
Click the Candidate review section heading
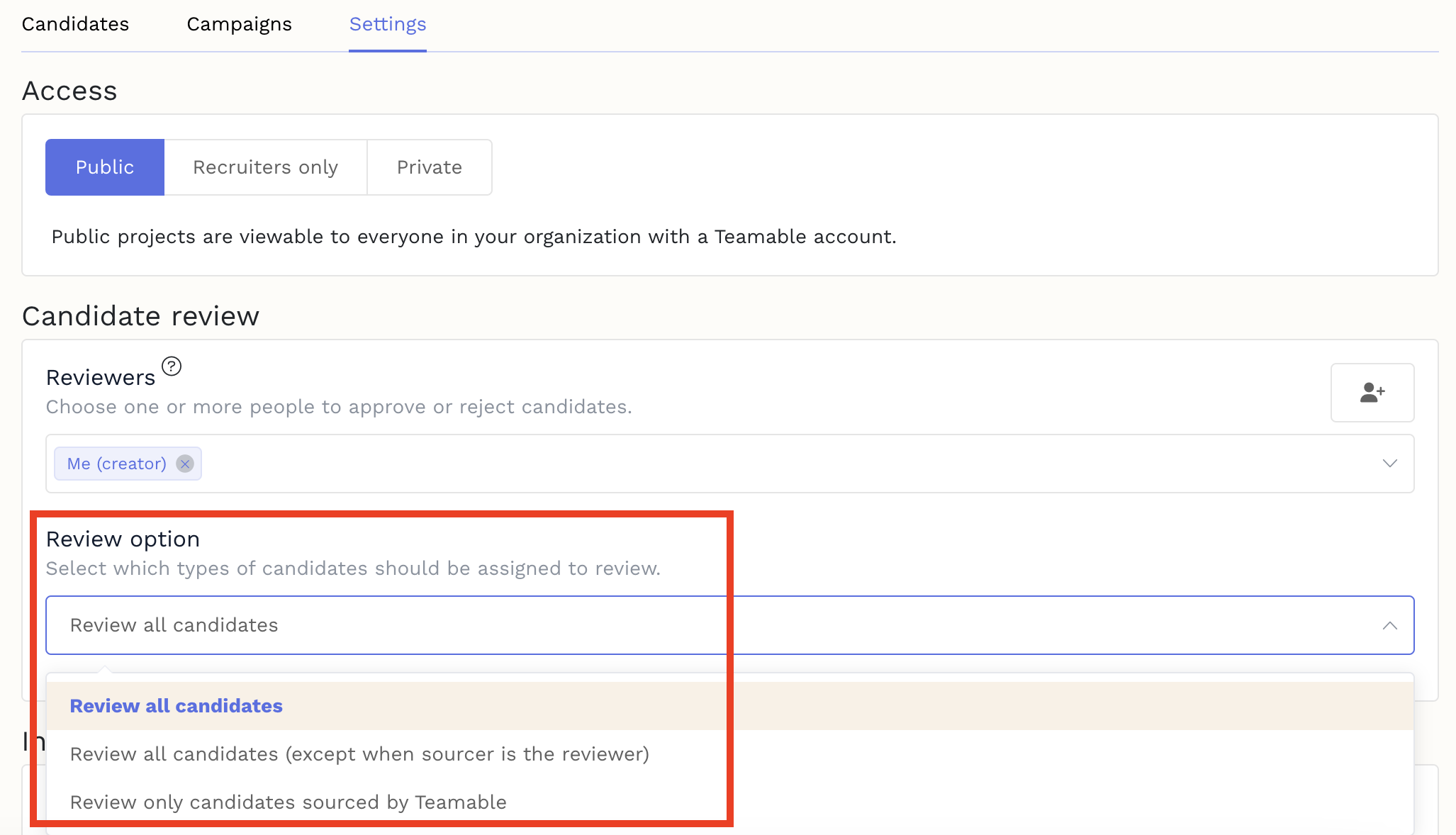[x=140, y=316]
